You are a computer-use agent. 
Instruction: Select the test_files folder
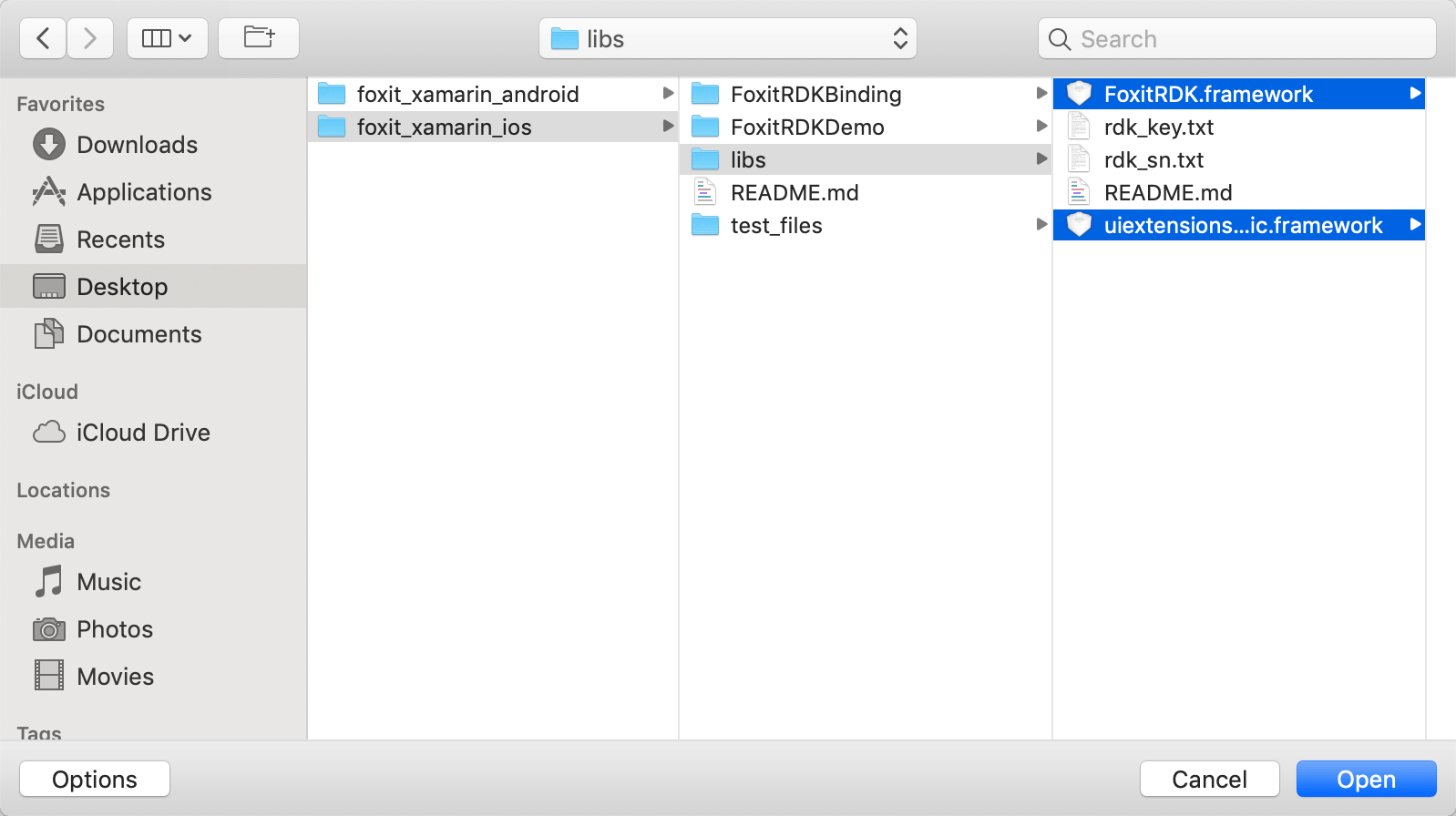[867, 225]
